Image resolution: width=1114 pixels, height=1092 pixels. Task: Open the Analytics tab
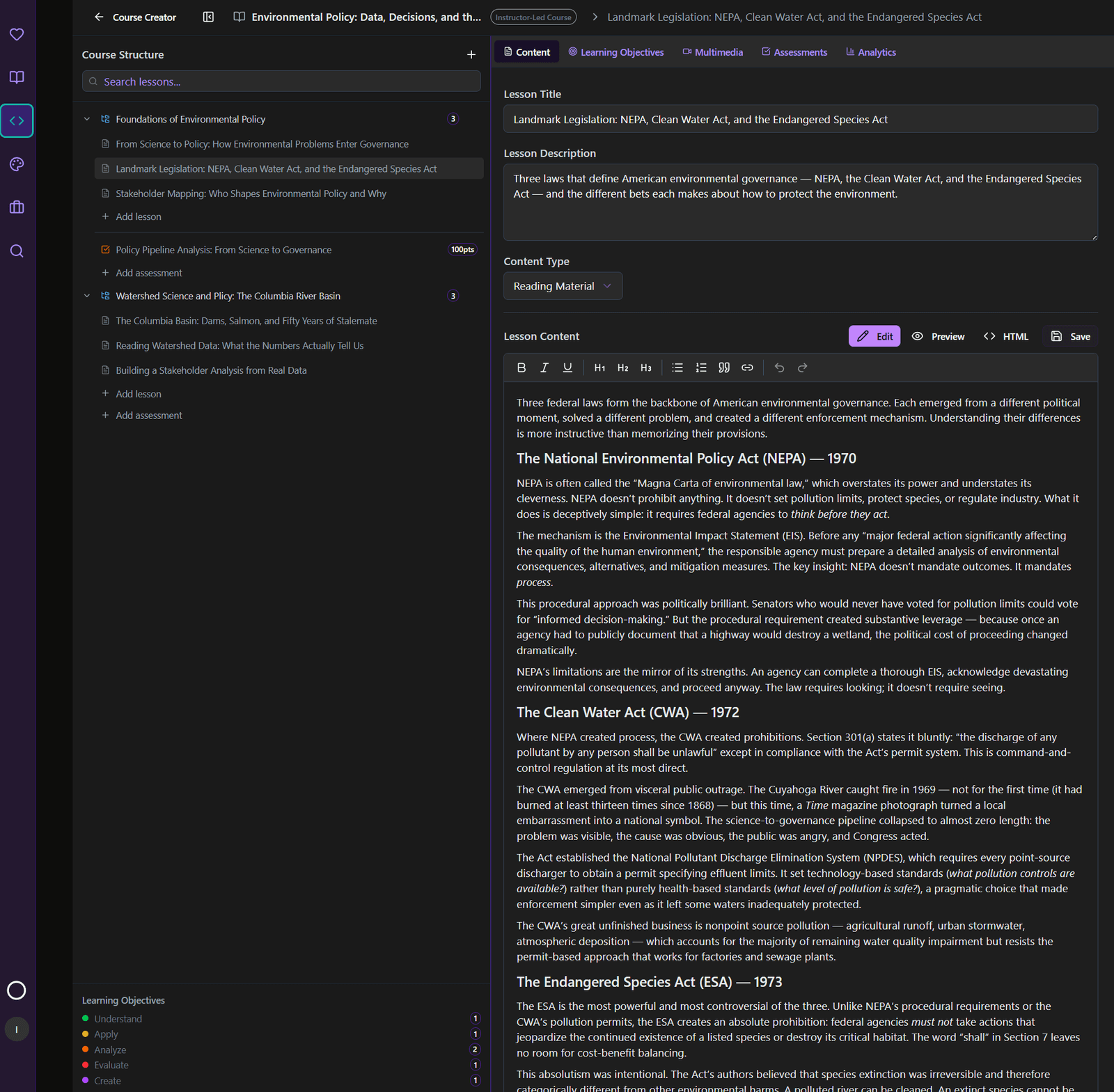pos(871,52)
